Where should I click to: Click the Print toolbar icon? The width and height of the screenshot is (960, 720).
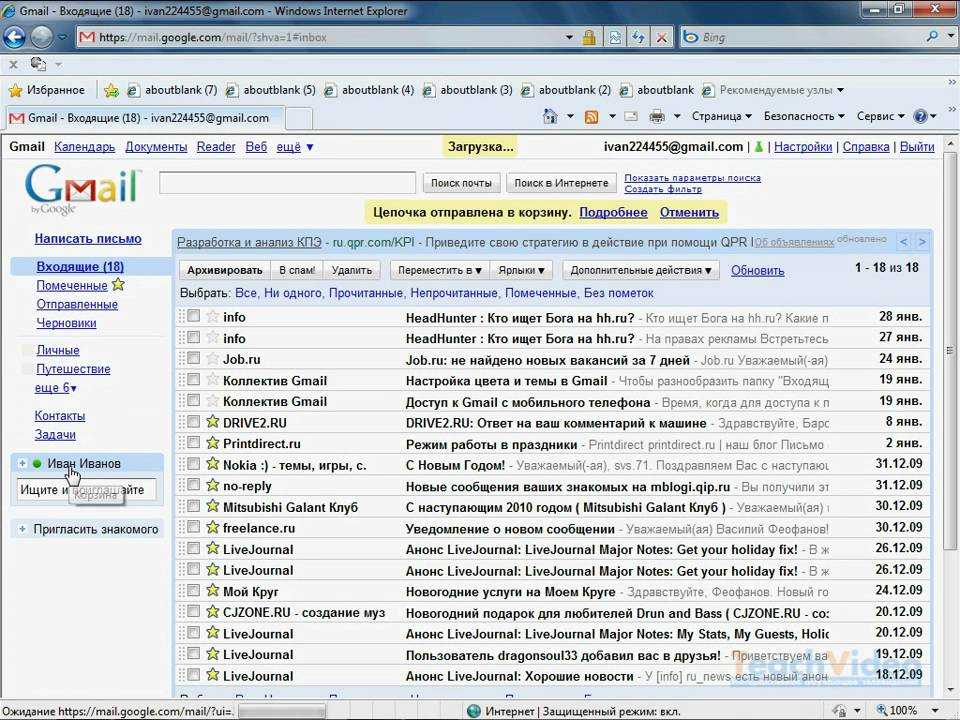tap(656, 117)
